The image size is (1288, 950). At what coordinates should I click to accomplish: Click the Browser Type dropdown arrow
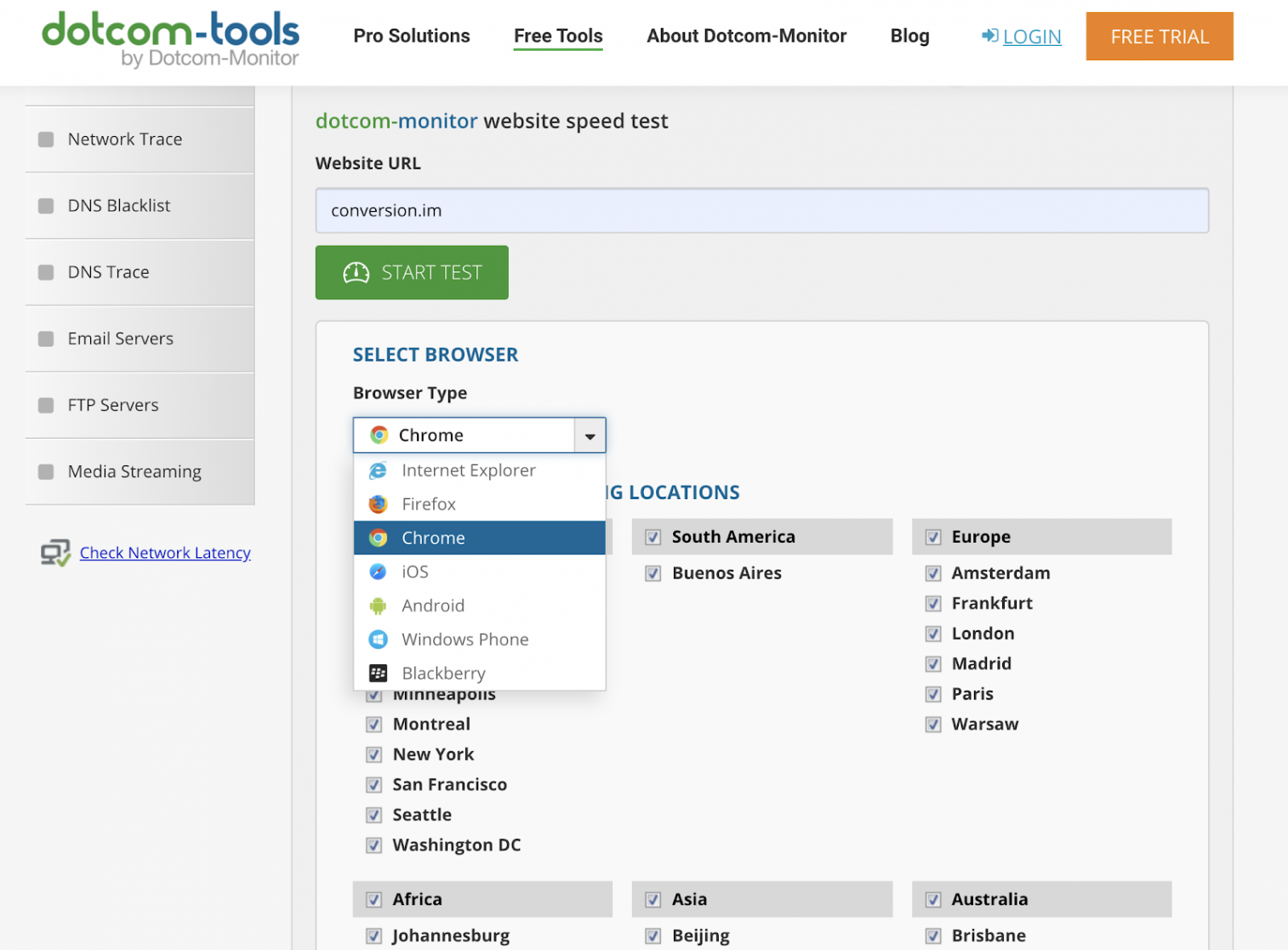coord(590,435)
